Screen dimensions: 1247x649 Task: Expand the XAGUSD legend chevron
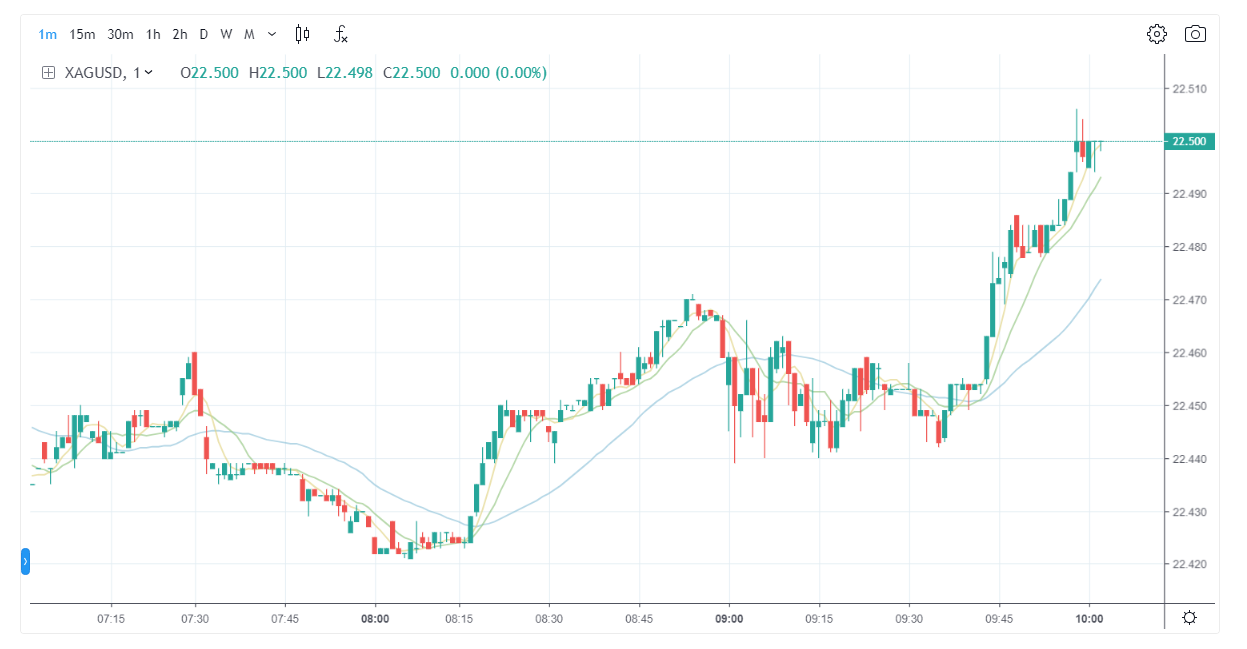pos(149,72)
